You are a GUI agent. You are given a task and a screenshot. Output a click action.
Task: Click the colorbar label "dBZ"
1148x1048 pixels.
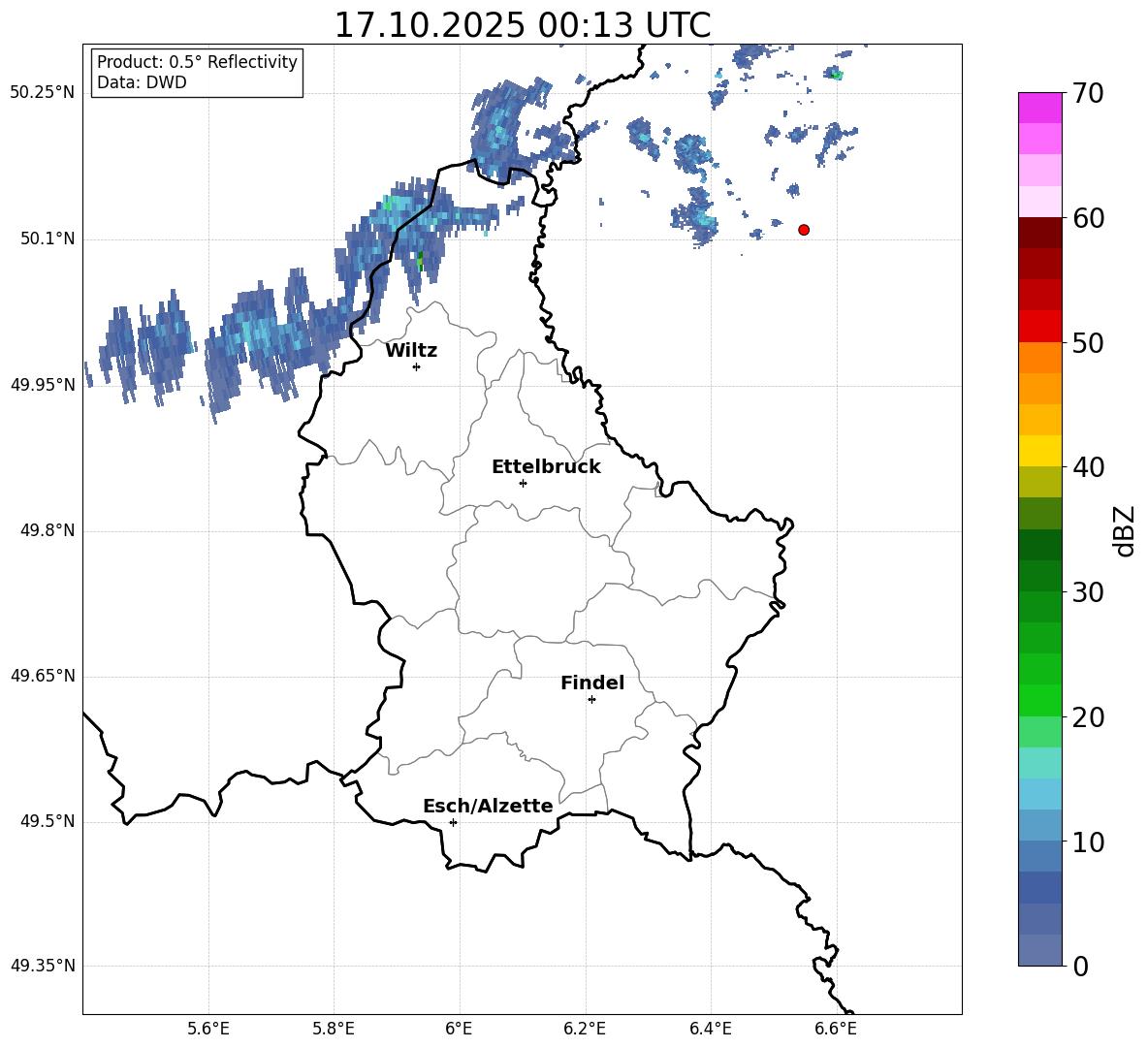point(1124,530)
